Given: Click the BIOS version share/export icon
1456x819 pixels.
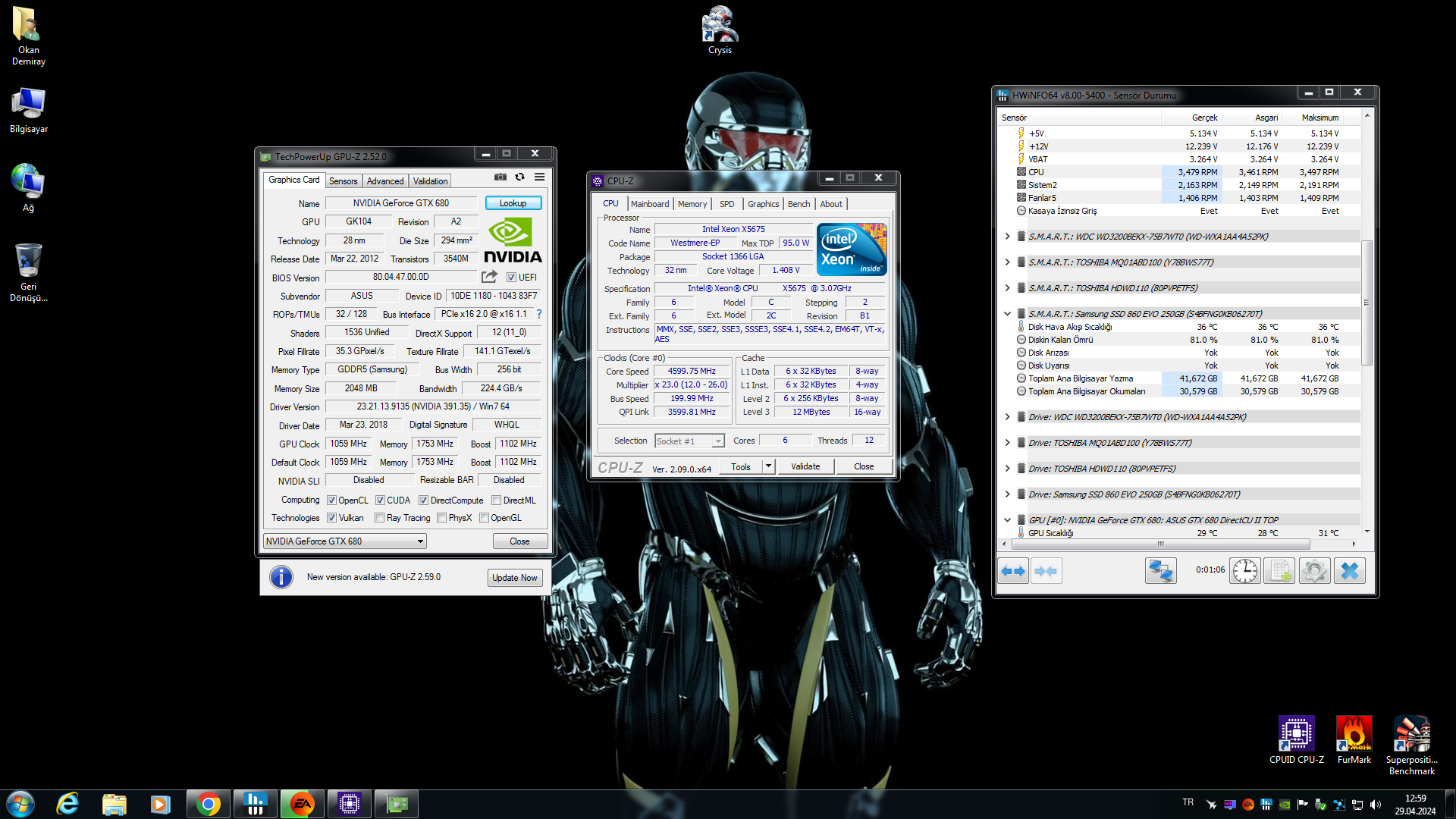Looking at the screenshot, I should click(x=489, y=277).
